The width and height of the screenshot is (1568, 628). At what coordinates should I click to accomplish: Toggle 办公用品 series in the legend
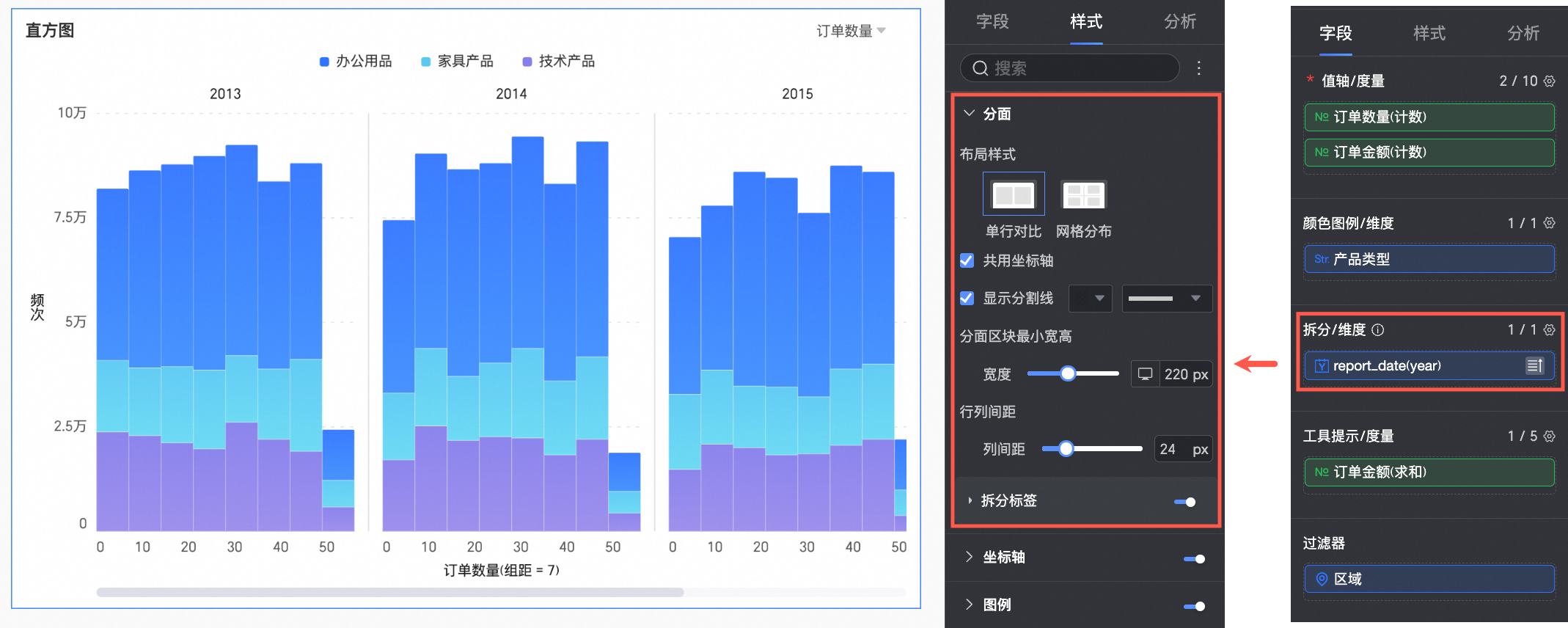(x=356, y=62)
